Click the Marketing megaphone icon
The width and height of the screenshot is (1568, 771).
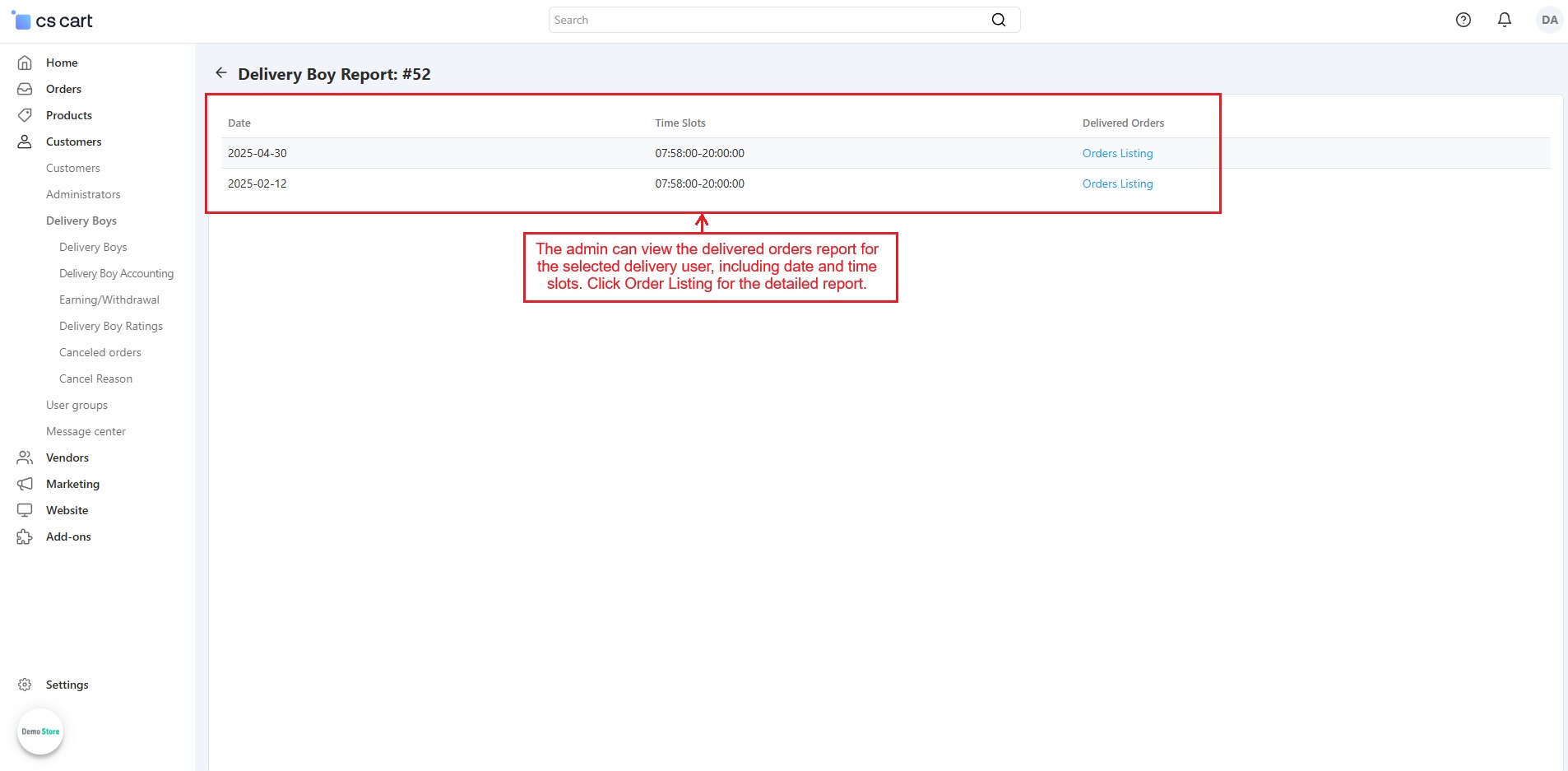pos(25,484)
